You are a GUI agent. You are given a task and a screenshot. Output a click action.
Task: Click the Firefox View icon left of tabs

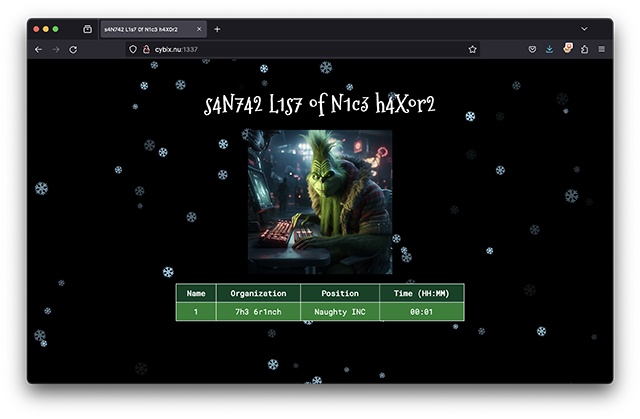tap(87, 29)
